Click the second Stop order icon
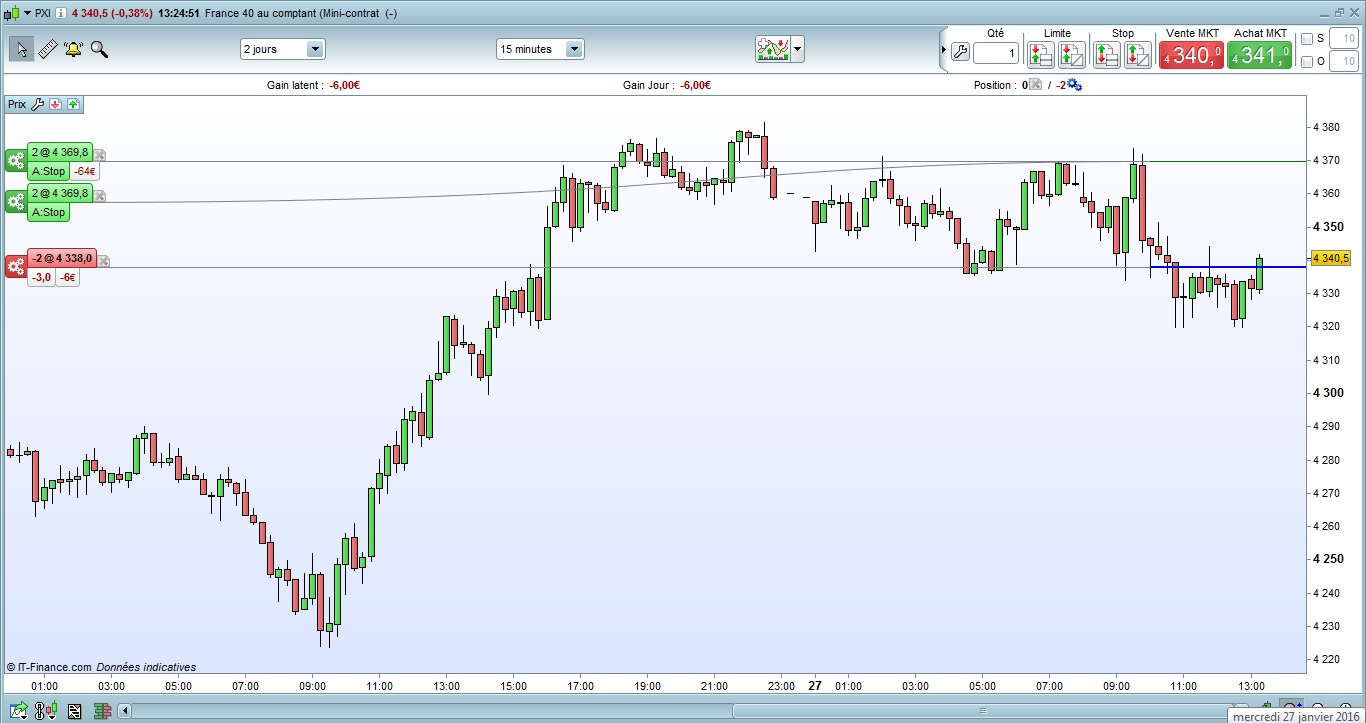The width and height of the screenshot is (1366, 723). pos(1137,55)
